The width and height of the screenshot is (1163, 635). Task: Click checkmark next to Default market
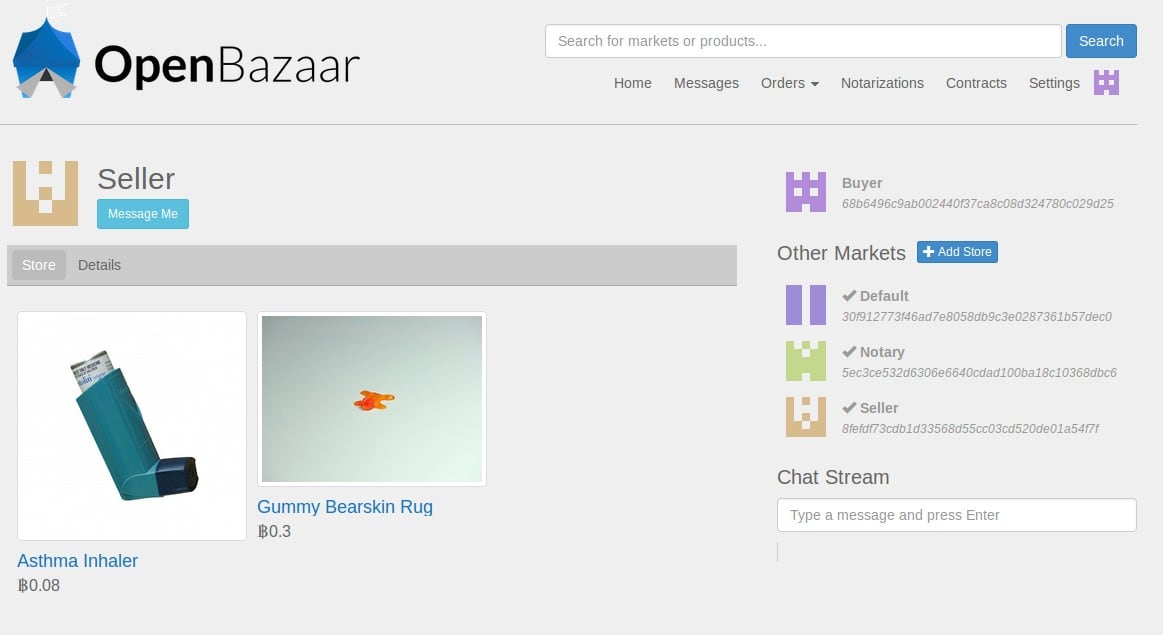(x=849, y=296)
